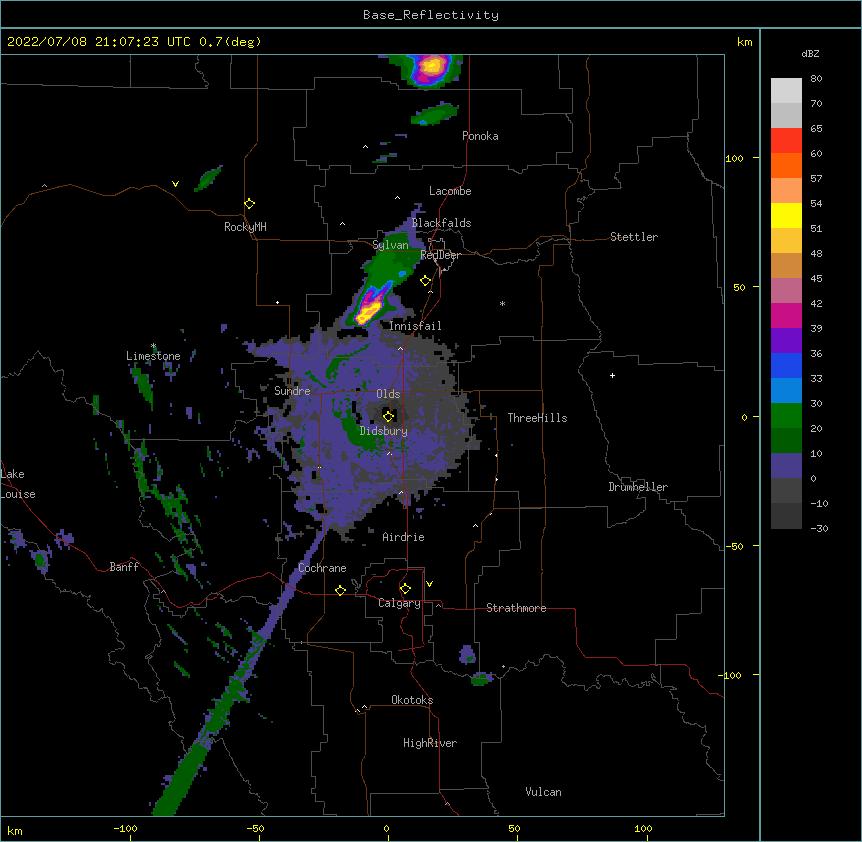Click the Cochrane town label
This screenshot has height=842, width=862.
tap(322, 568)
